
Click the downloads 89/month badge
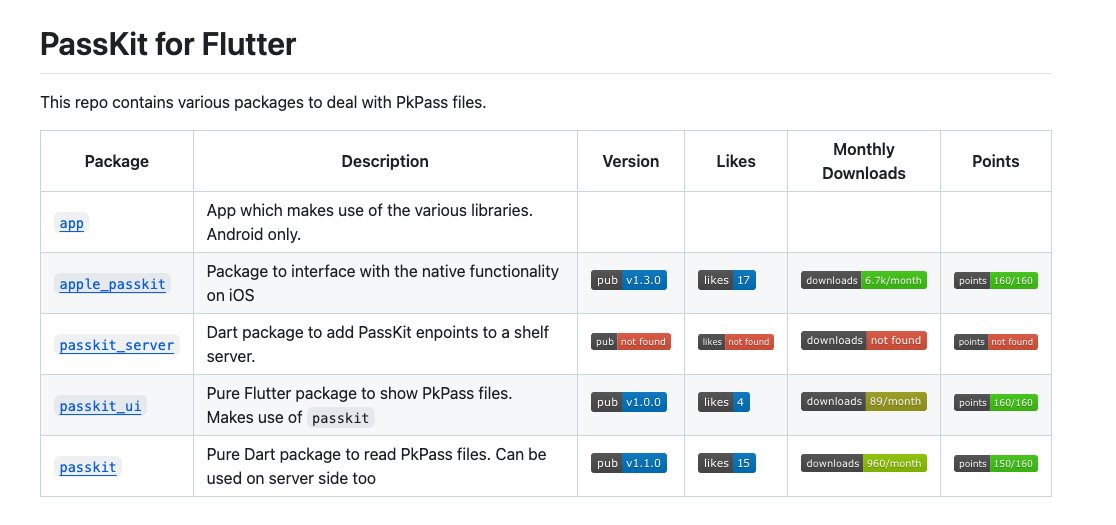(864, 401)
